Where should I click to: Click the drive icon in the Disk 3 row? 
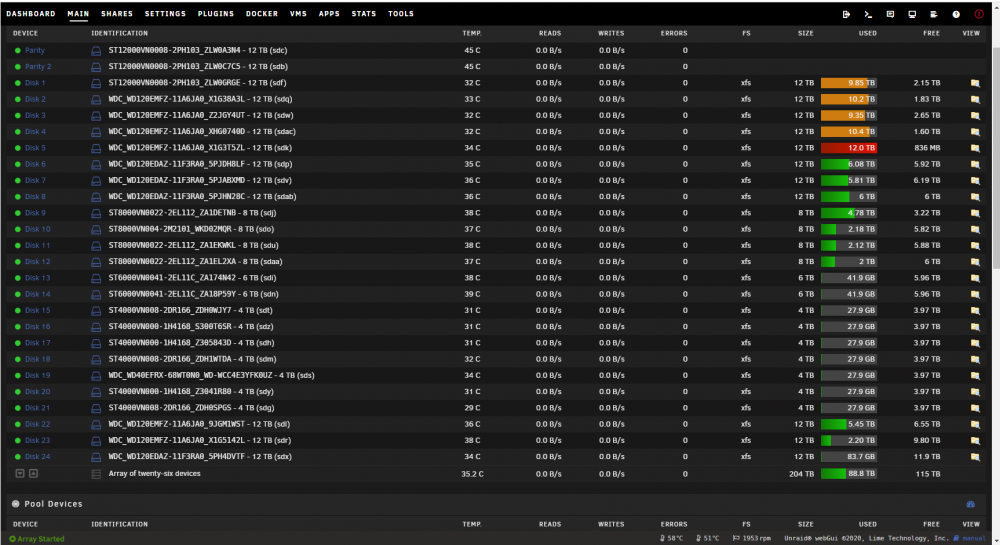coord(96,115)
